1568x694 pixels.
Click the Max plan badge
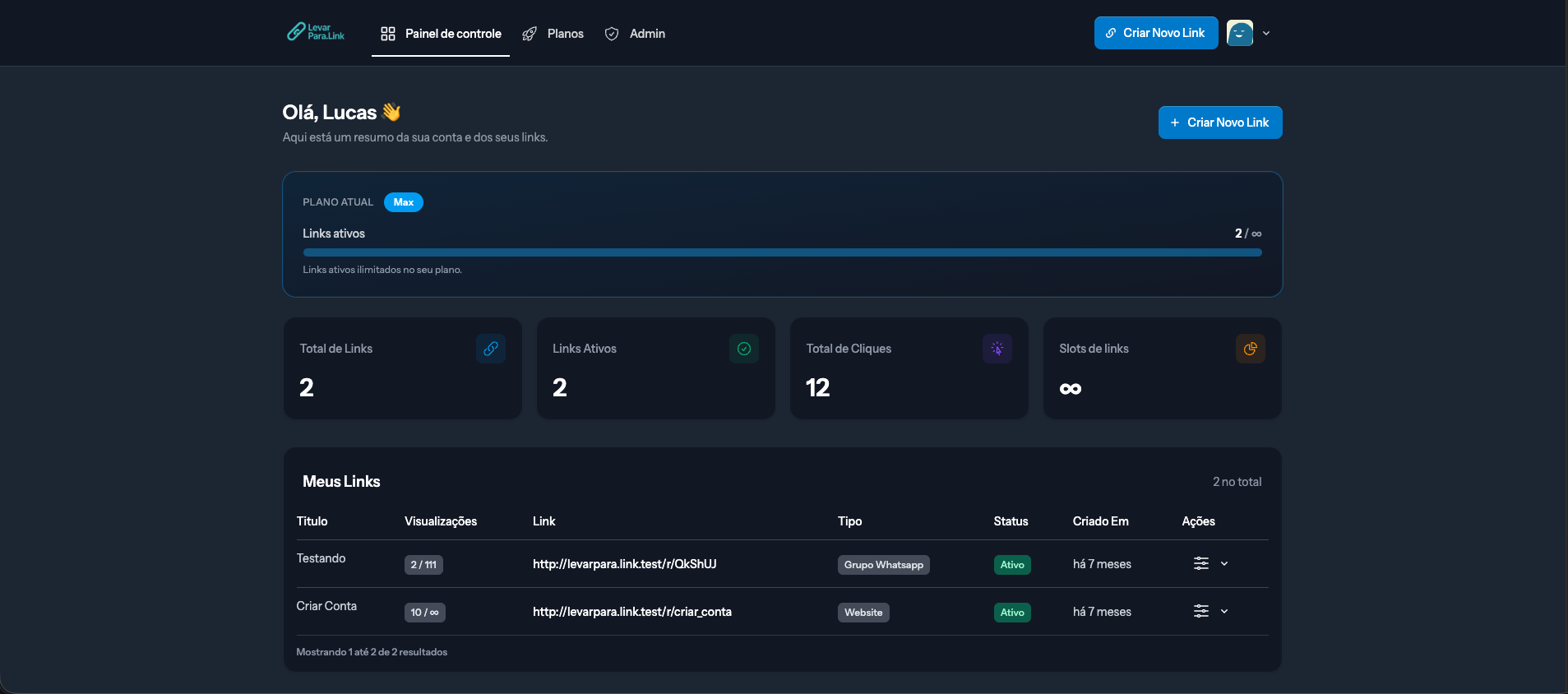404,202
